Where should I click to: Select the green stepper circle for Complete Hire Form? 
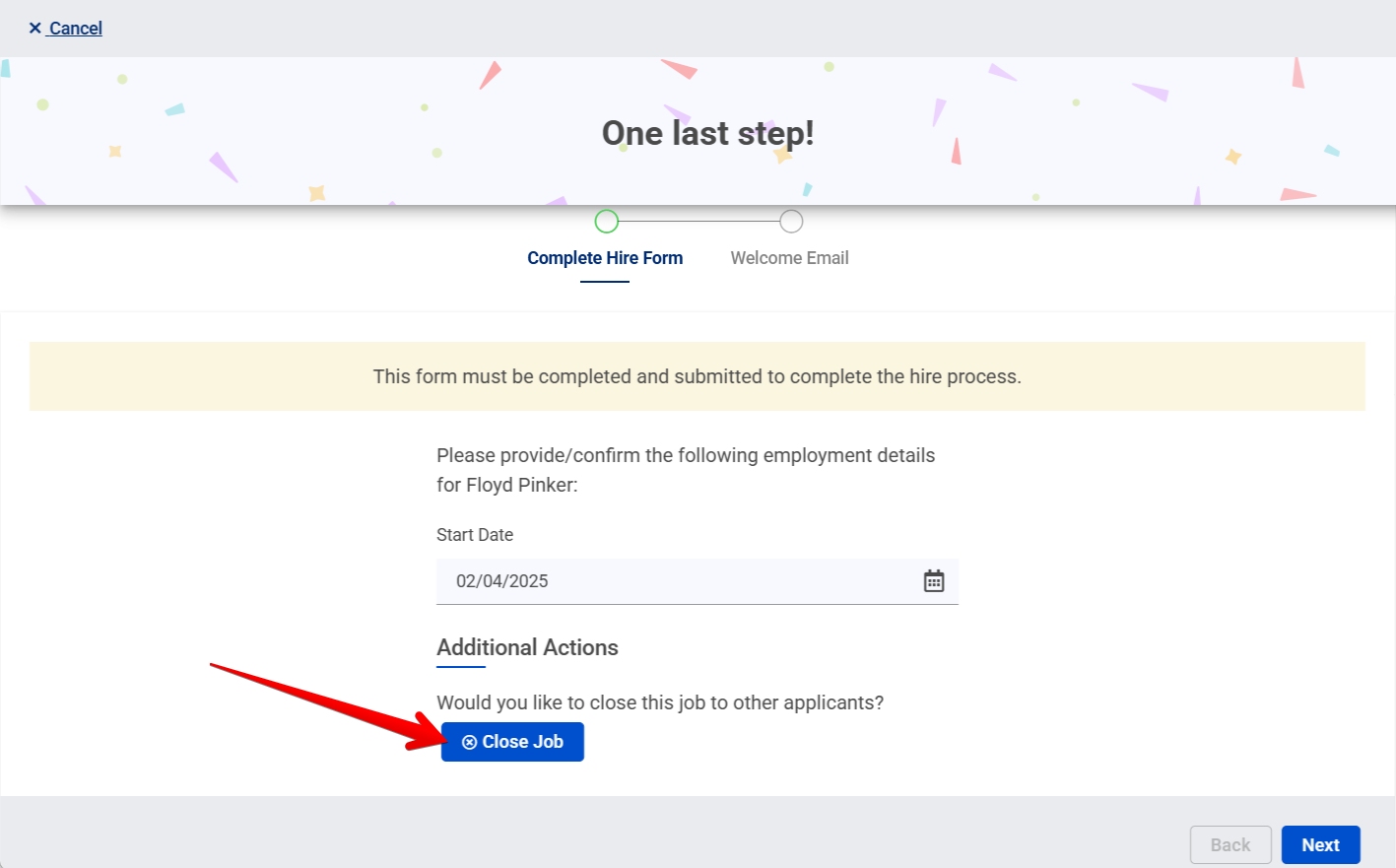click(606, 221)
